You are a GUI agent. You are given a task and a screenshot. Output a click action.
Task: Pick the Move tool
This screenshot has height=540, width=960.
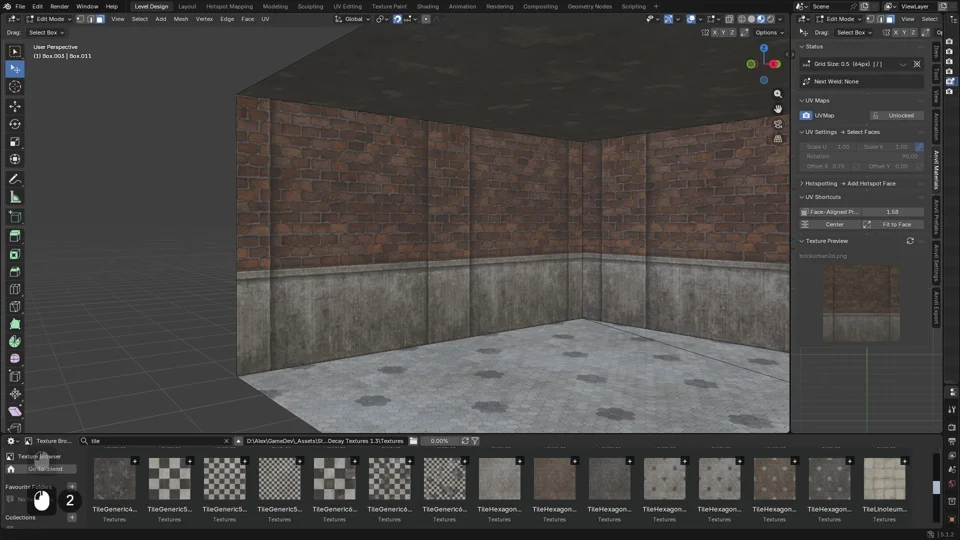point(15,106)
